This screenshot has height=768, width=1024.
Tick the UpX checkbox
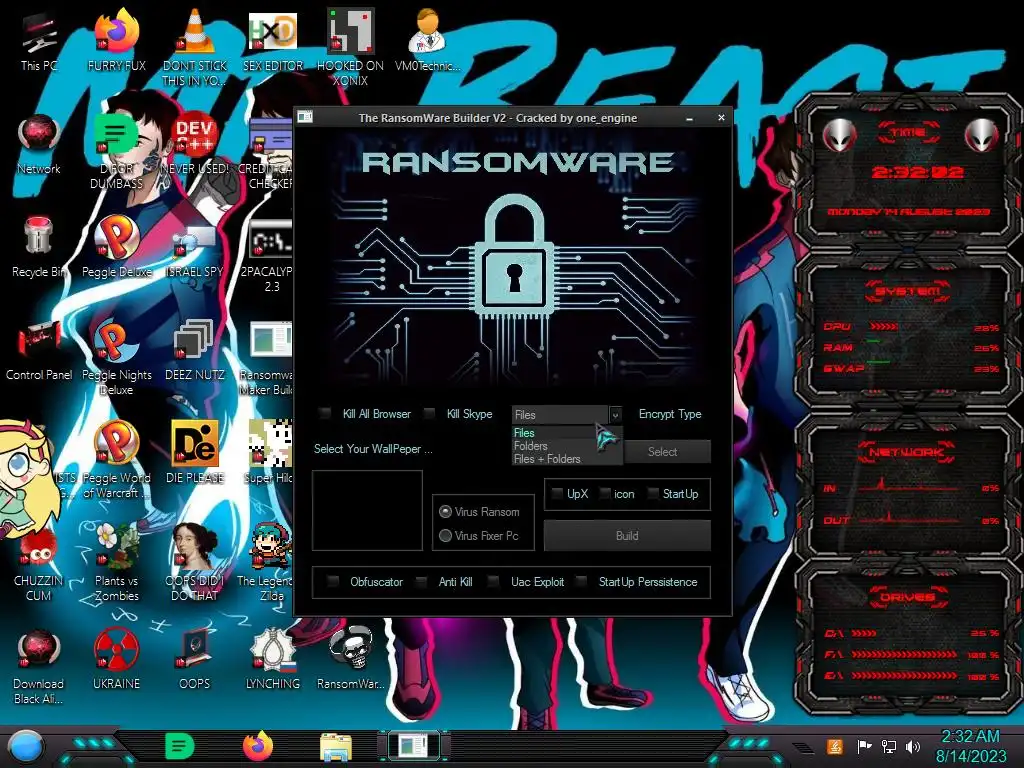click(557, 494)
